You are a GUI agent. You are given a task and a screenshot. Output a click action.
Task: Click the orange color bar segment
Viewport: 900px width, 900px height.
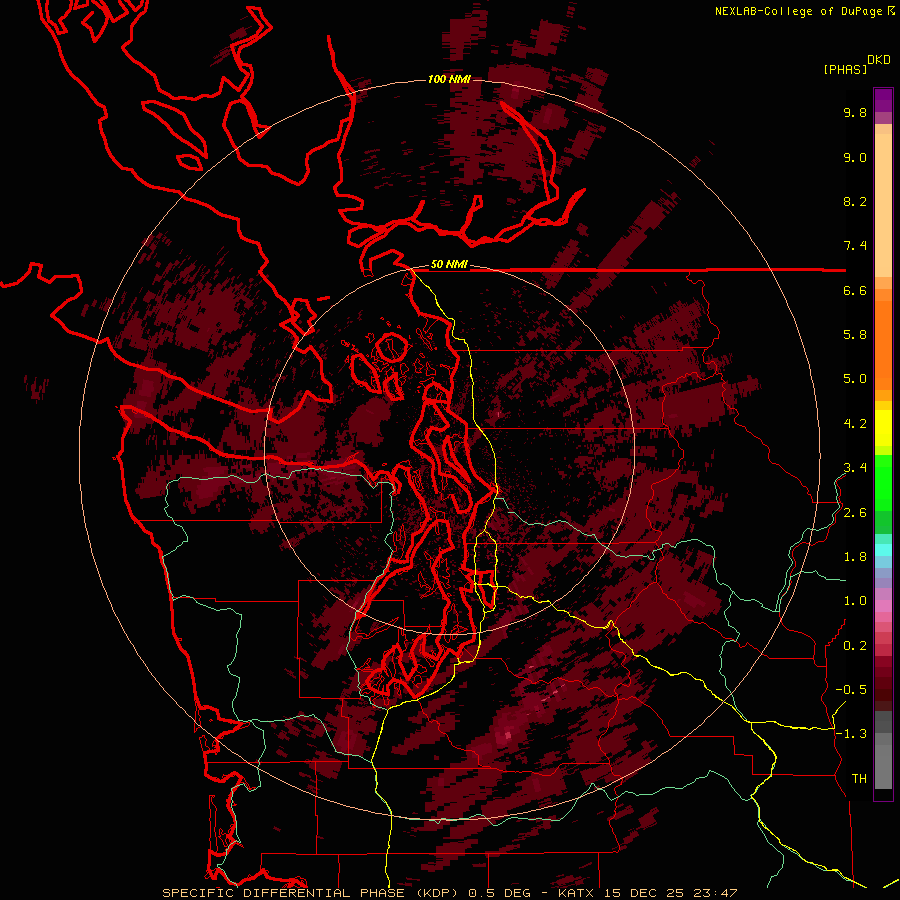(883, 344)
